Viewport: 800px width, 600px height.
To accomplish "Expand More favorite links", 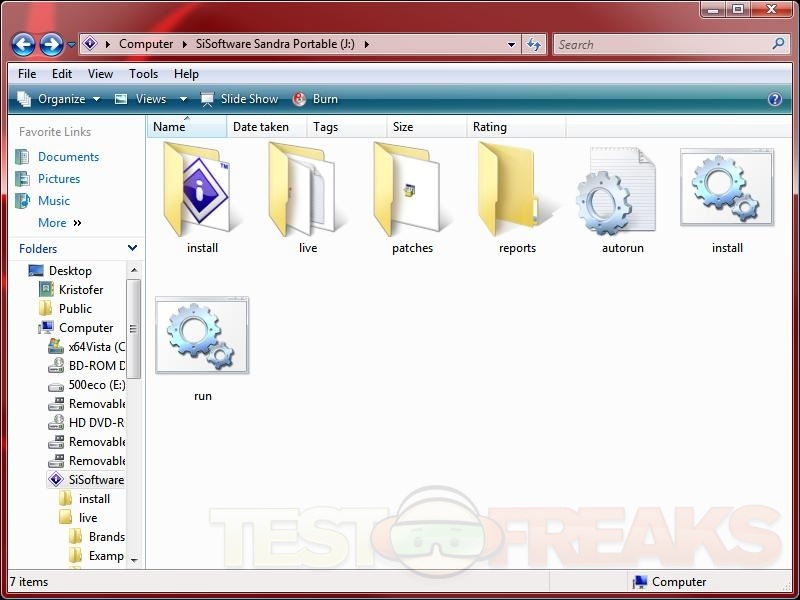I will pos(59,223).
